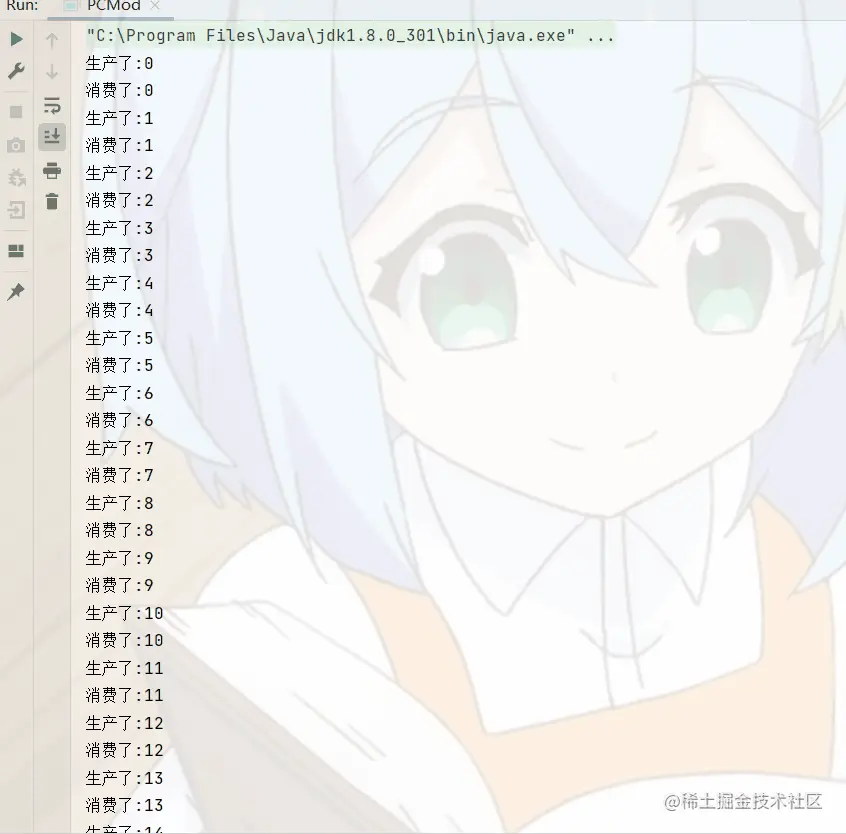Click the Stop process square icon
The width and height of the screenshot is (846, 834).
click(16, 112)
